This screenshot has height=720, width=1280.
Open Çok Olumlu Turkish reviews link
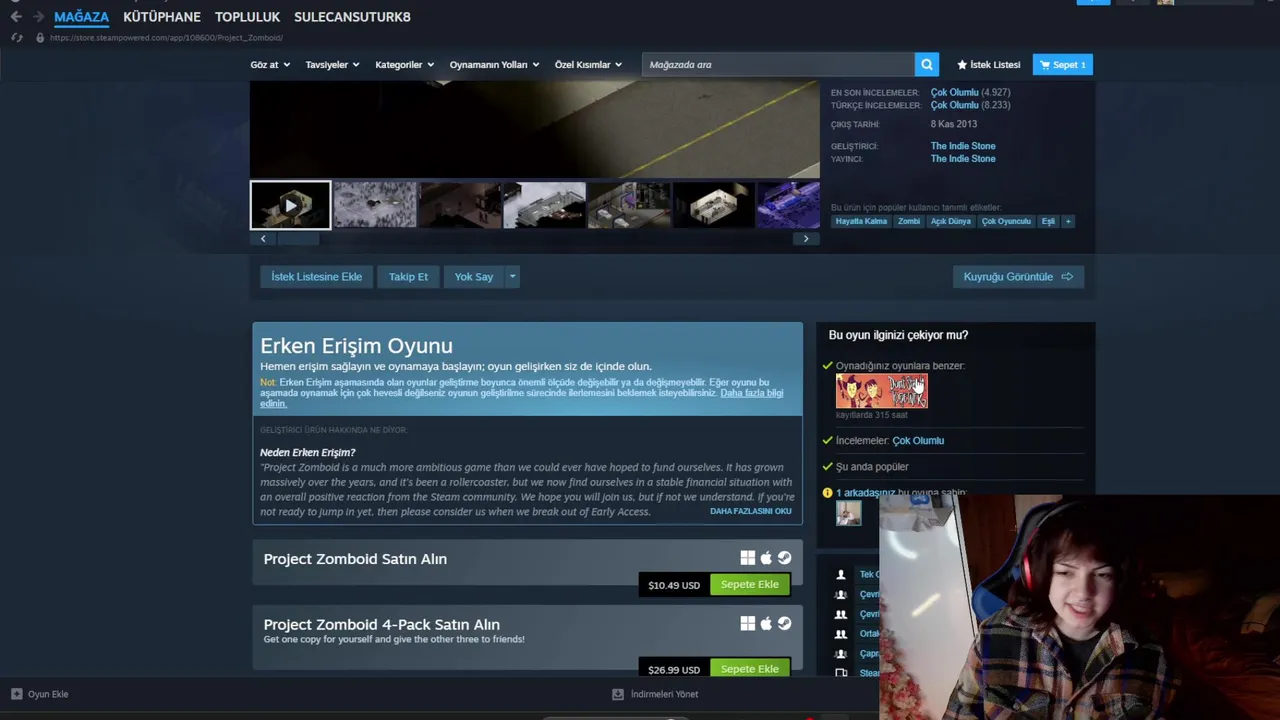(x=954, y=105)
